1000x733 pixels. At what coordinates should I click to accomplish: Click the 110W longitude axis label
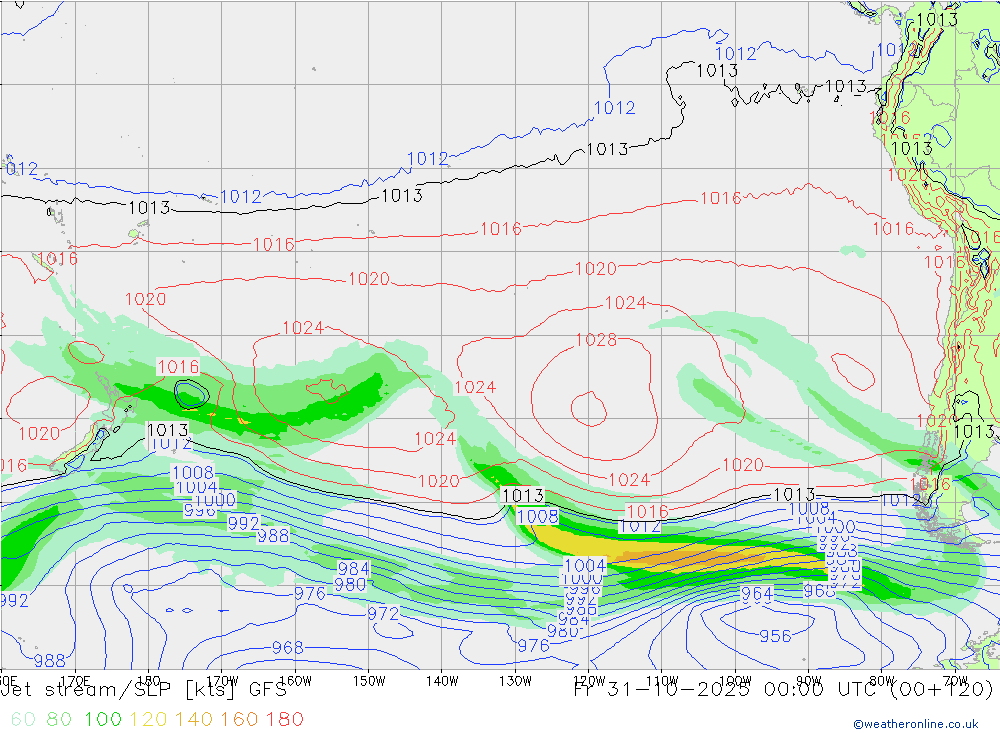point(662,680)
